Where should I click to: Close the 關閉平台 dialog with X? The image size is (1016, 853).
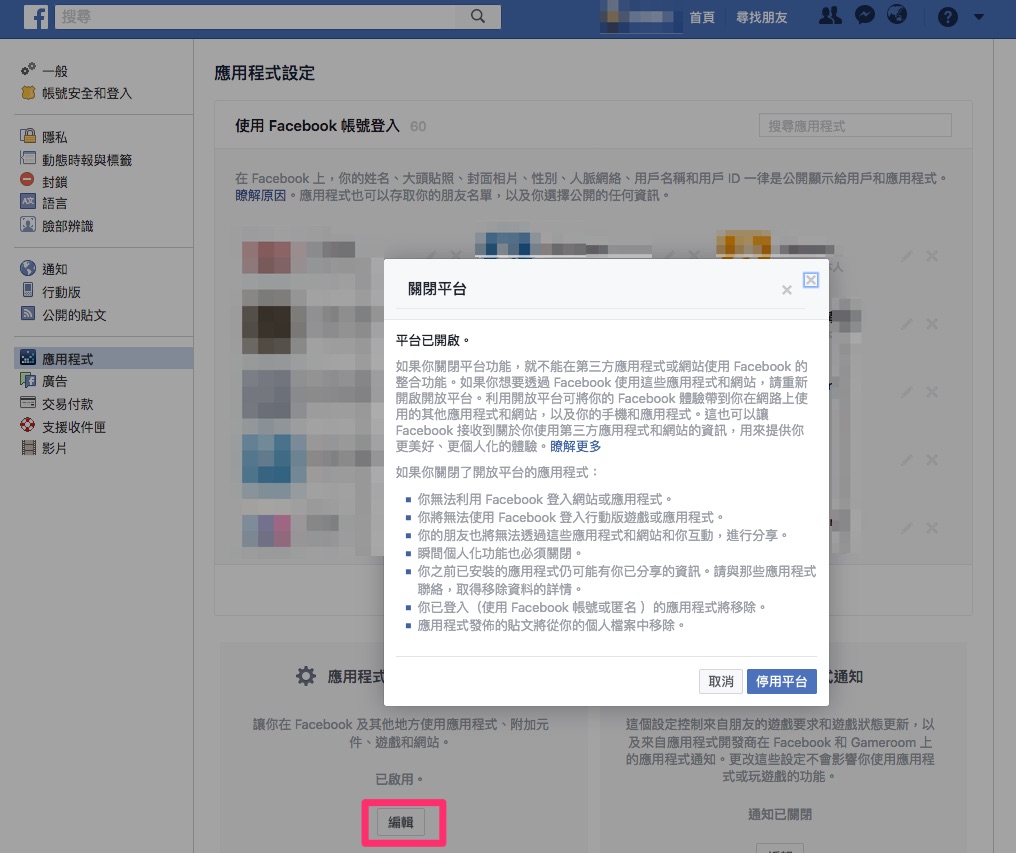787,290
